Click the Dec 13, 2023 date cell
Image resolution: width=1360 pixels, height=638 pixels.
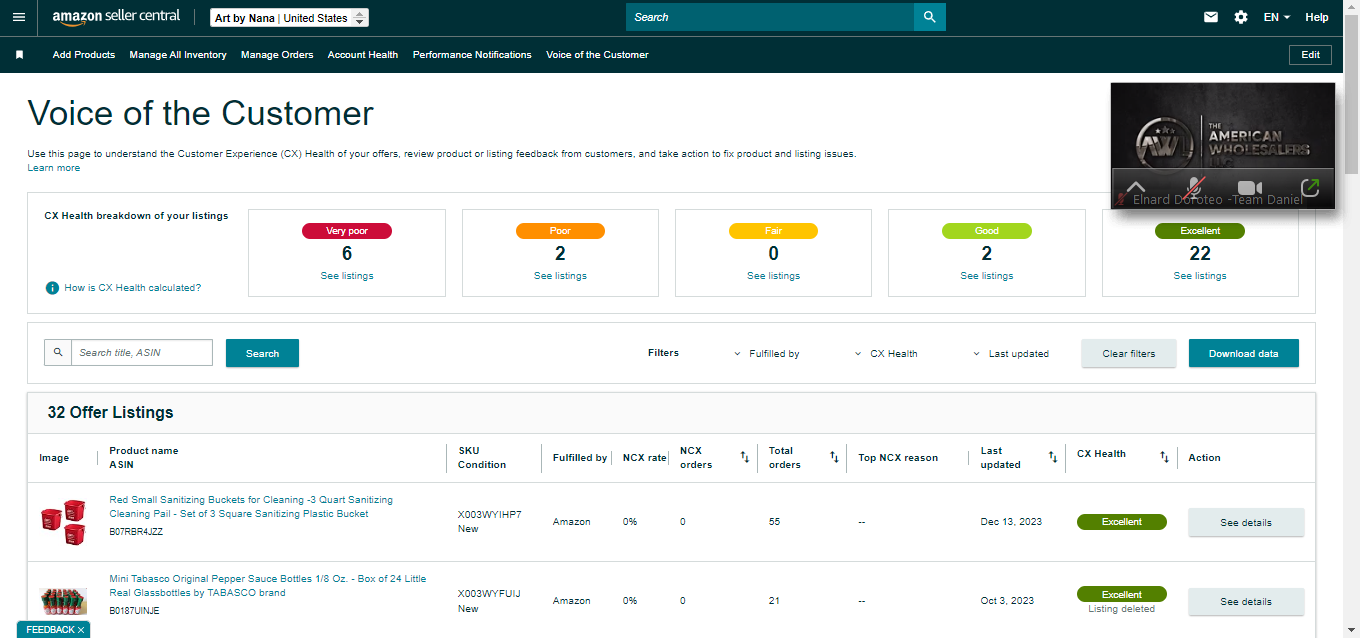point(1011,522)
